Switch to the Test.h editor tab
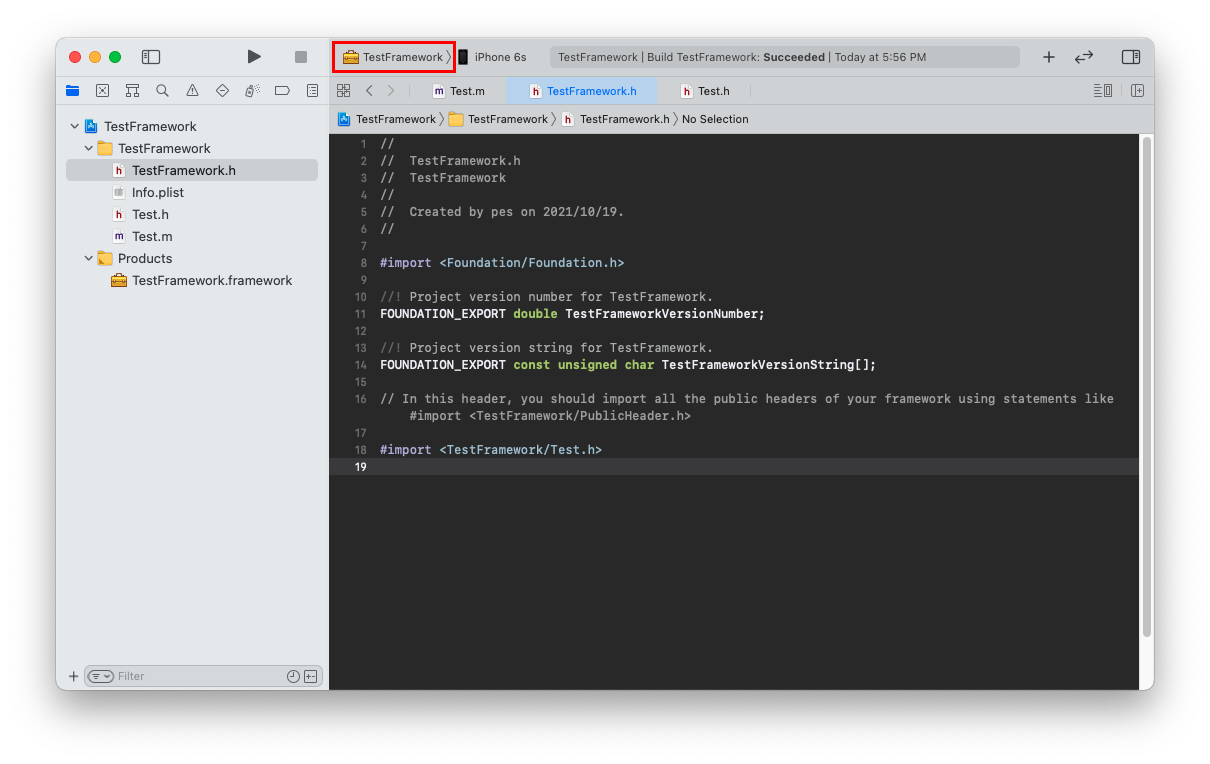The height and width of the screenshot is (764, 1210). [x=704, y=91]
